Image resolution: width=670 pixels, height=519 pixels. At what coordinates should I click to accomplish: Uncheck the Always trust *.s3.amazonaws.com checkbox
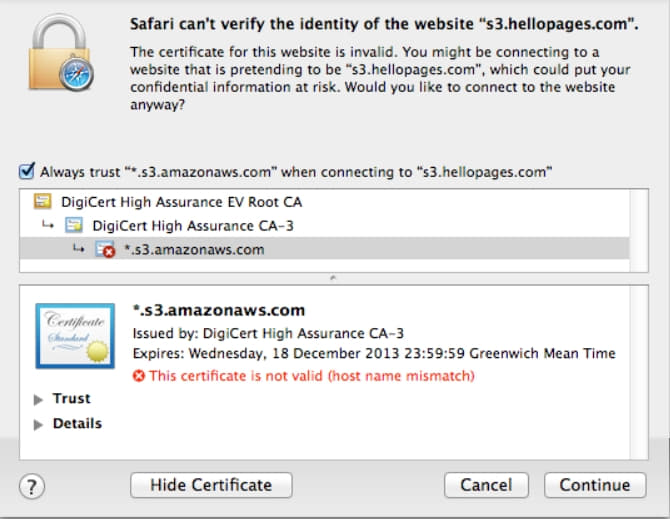coord(27,171)
